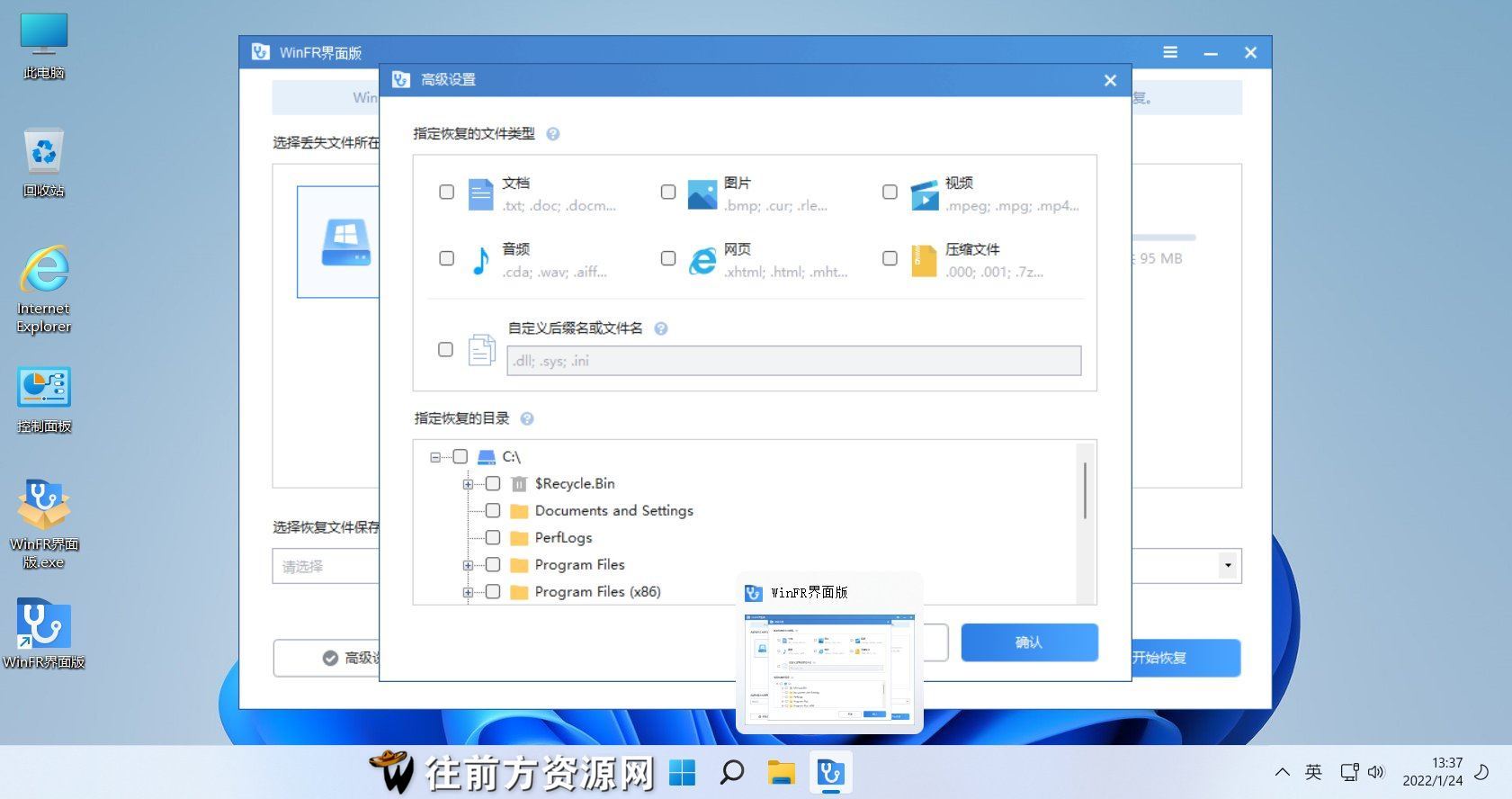
Task: Select 'Documents and Settings' tree label
Action: pos(614,511)
